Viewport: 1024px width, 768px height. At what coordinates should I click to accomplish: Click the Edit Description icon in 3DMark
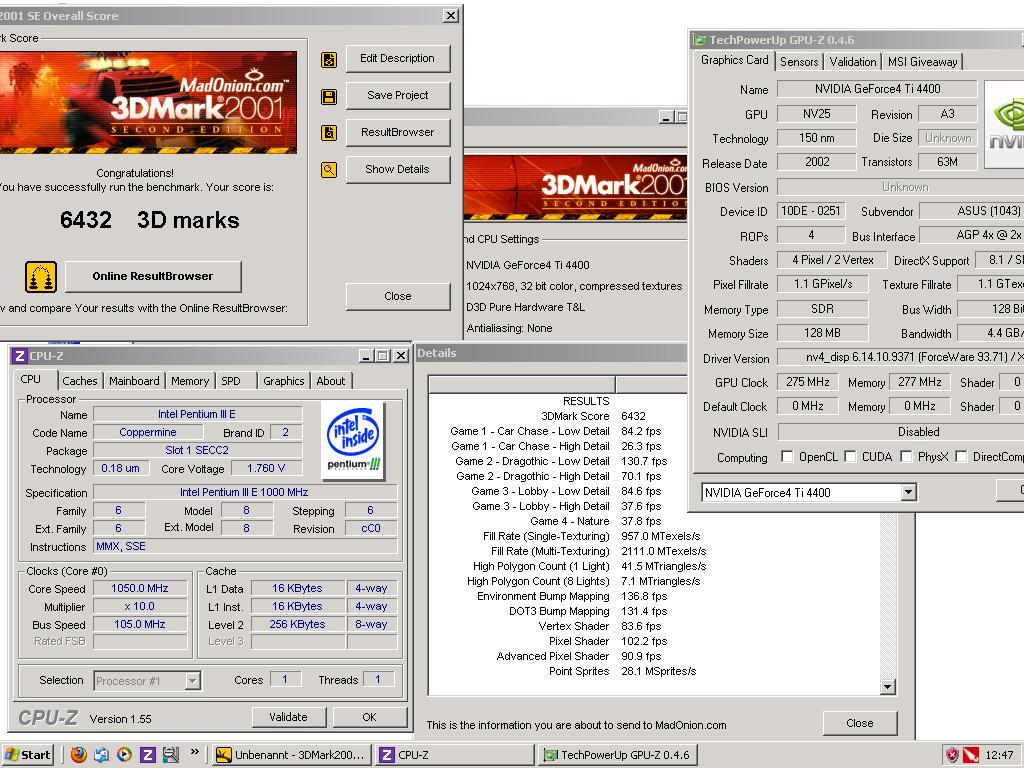(x=329, y=59)
